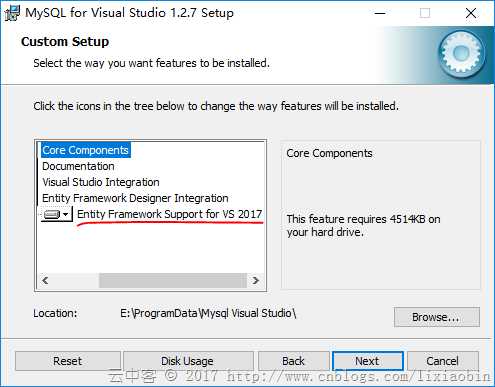Image resolution: width=495 pixels, height=387 pixels.
Task: Select Entity Framework Designer Integration
Action: [135, 198]
